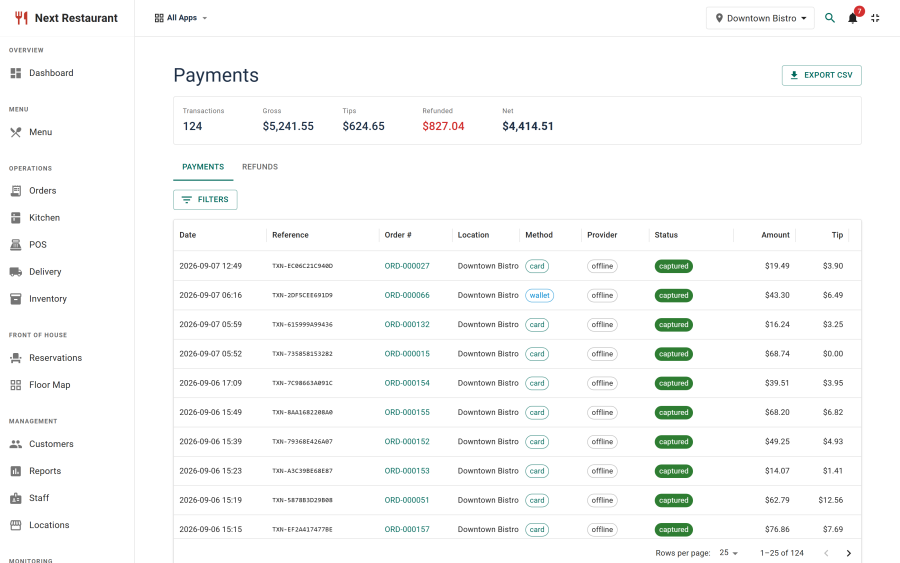The image size is (900, 563).
Task: Click the date 2026-09-06 17:09
Action: (211, 383)
